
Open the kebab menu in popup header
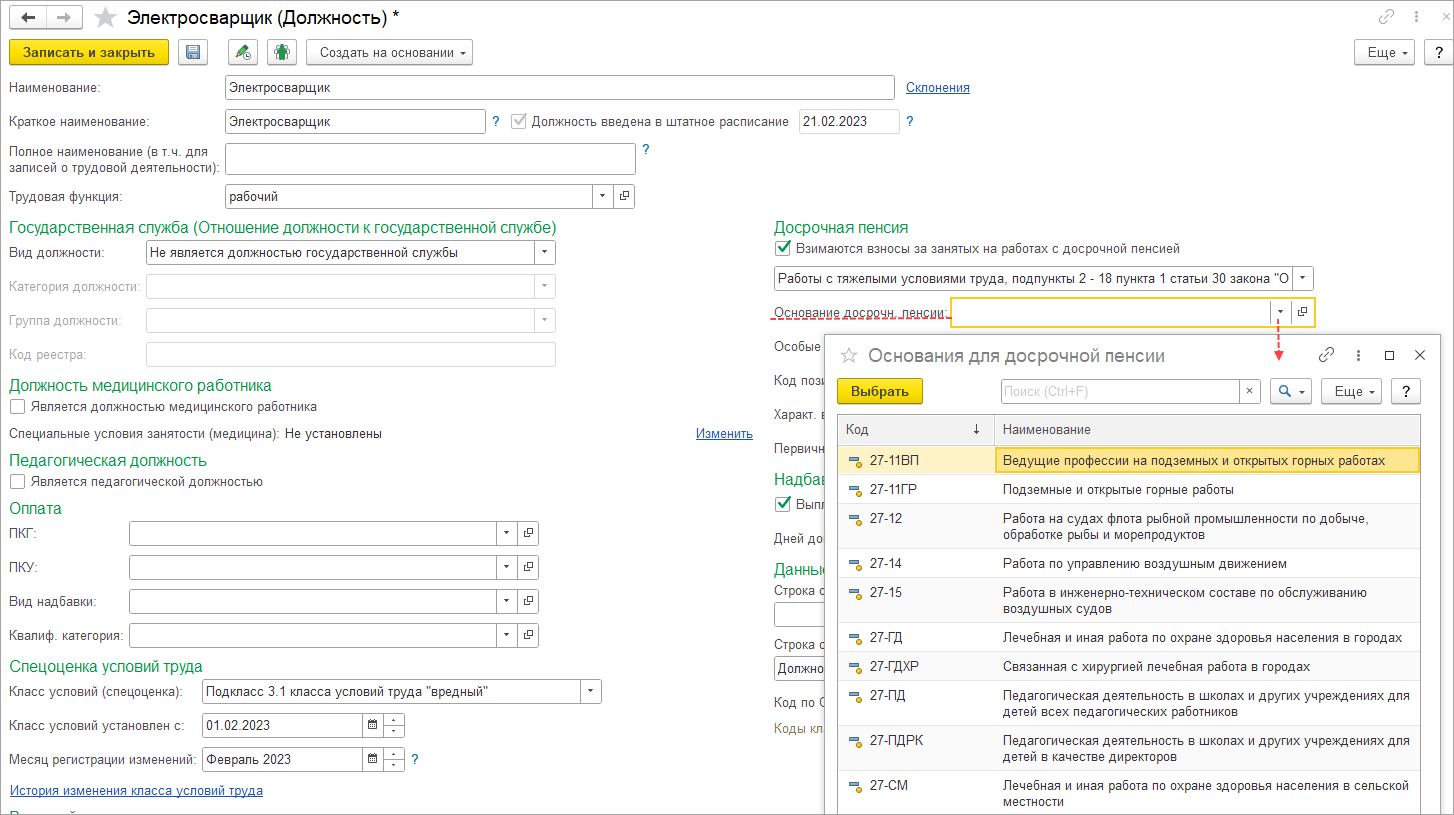[x=1358, y=355]
